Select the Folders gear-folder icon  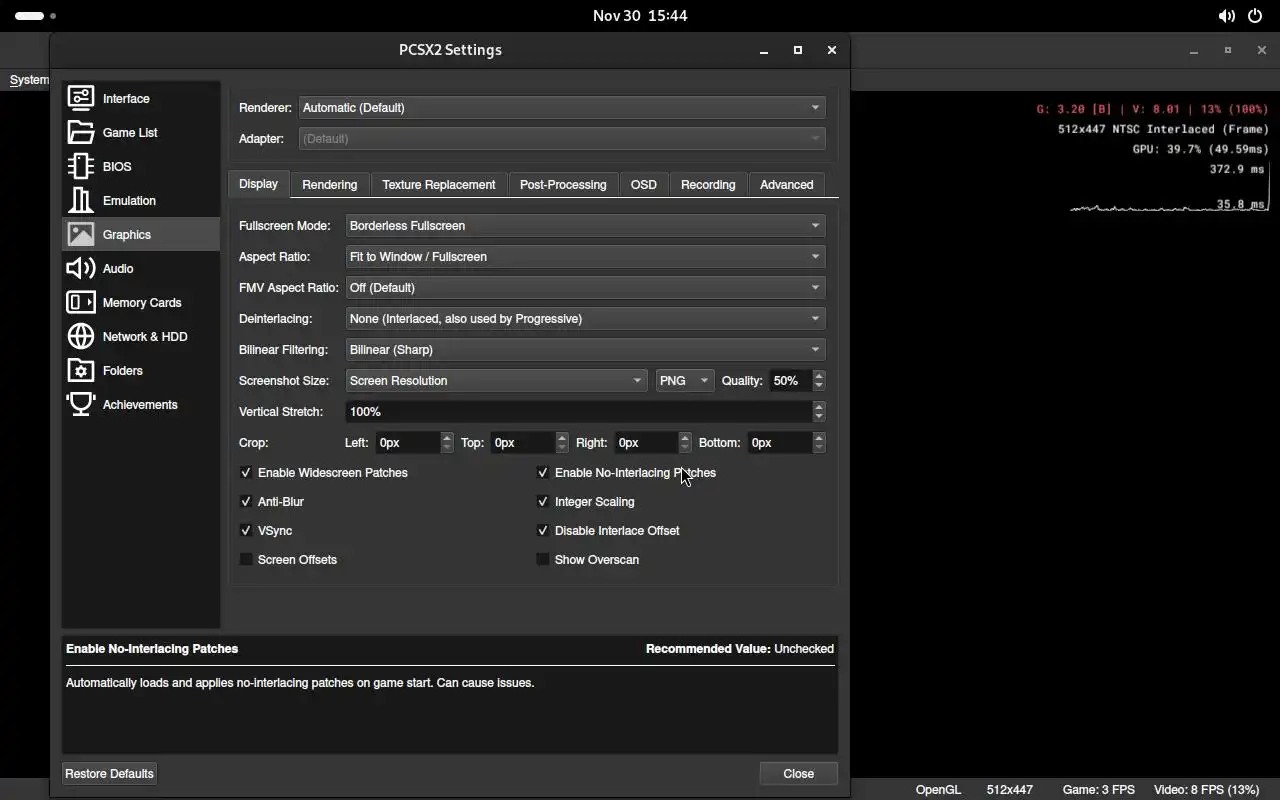tap(81, 370)
